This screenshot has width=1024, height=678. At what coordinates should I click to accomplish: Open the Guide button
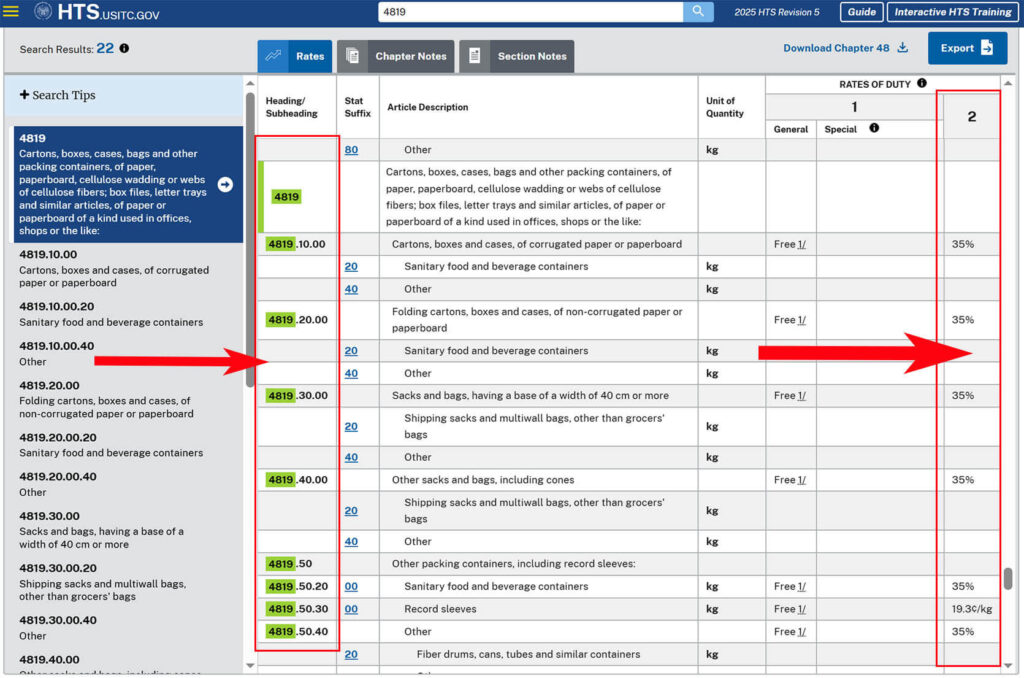[x=860, y=12]
